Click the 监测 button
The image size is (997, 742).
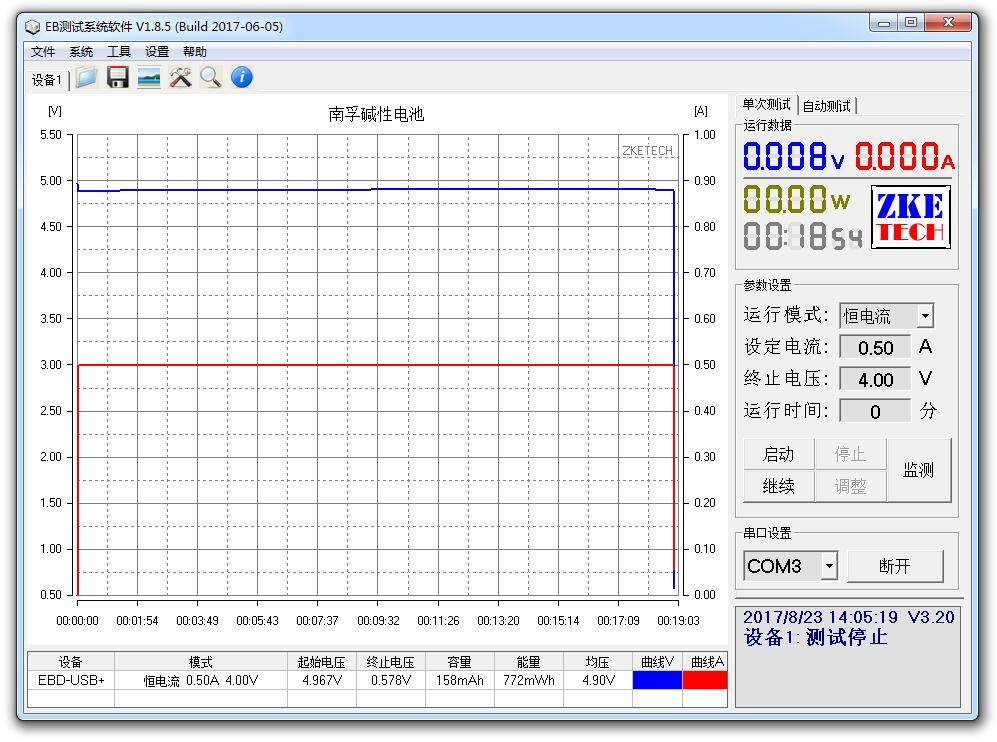(x=918, y=470)
